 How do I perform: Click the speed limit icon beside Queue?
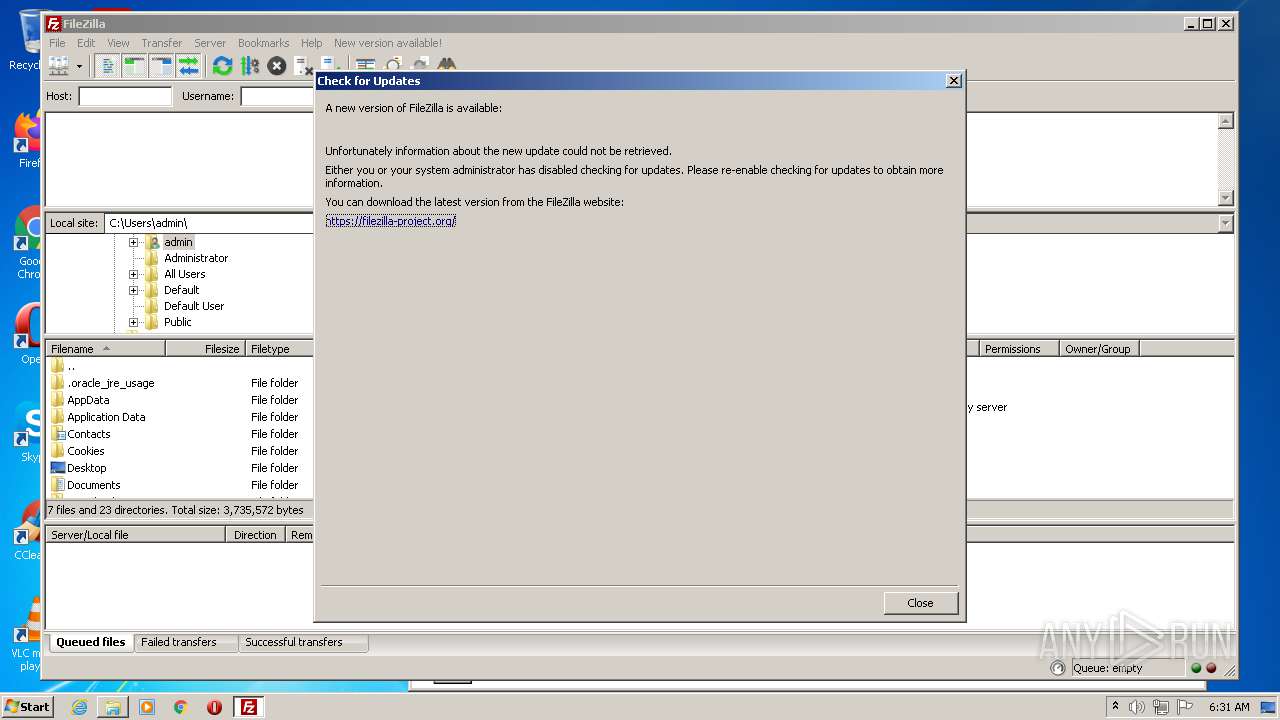coord(1058,668)
